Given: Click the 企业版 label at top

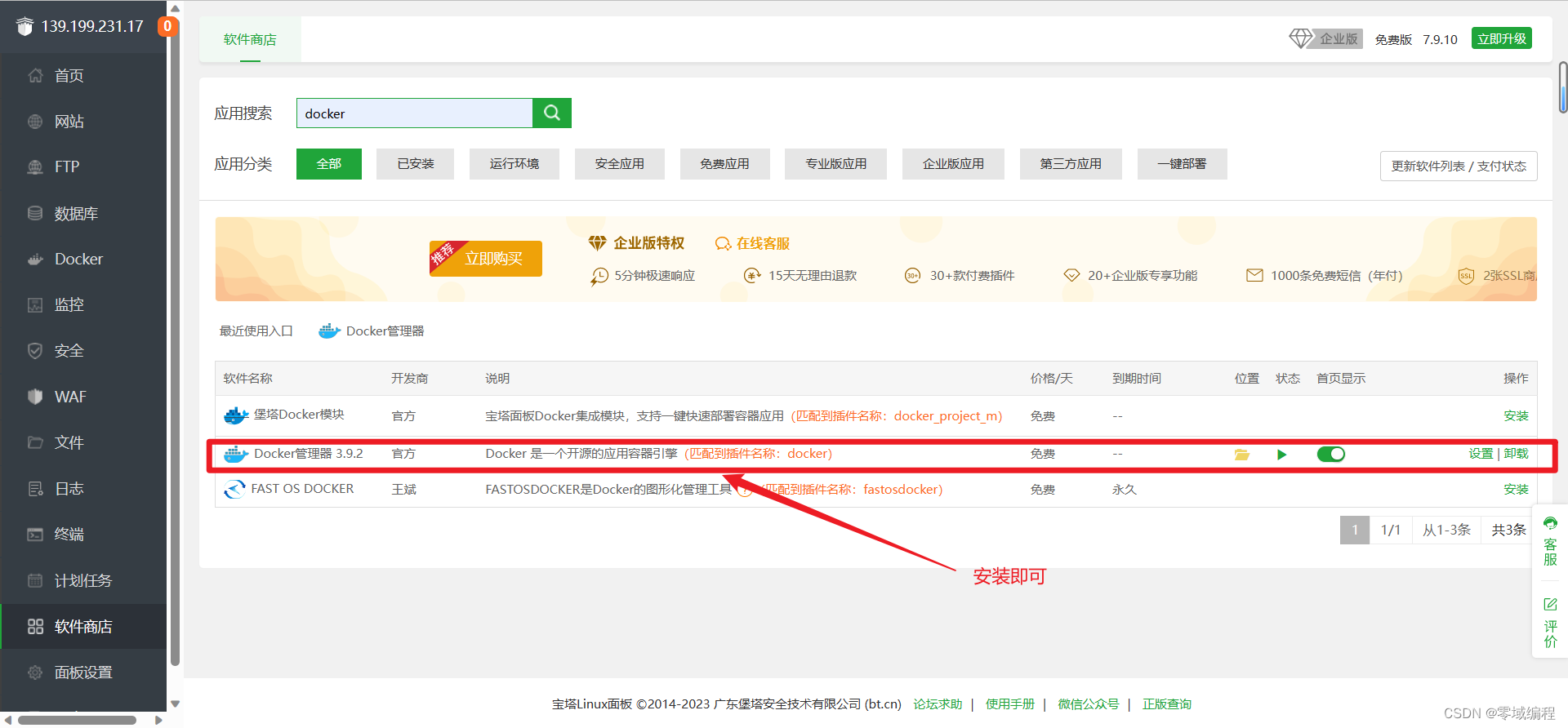Looking at the screenshot, I should click(1339, 39).
